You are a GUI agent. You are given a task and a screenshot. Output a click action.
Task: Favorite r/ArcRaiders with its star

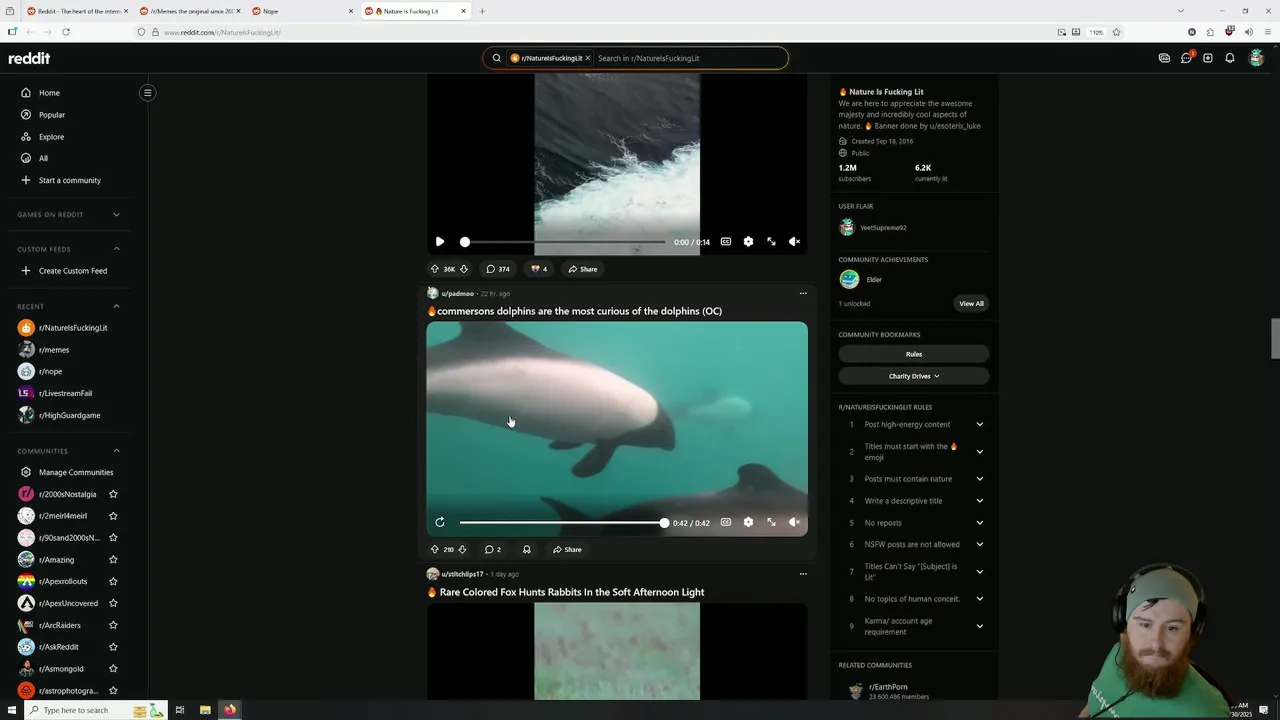(x=113, y=625)
